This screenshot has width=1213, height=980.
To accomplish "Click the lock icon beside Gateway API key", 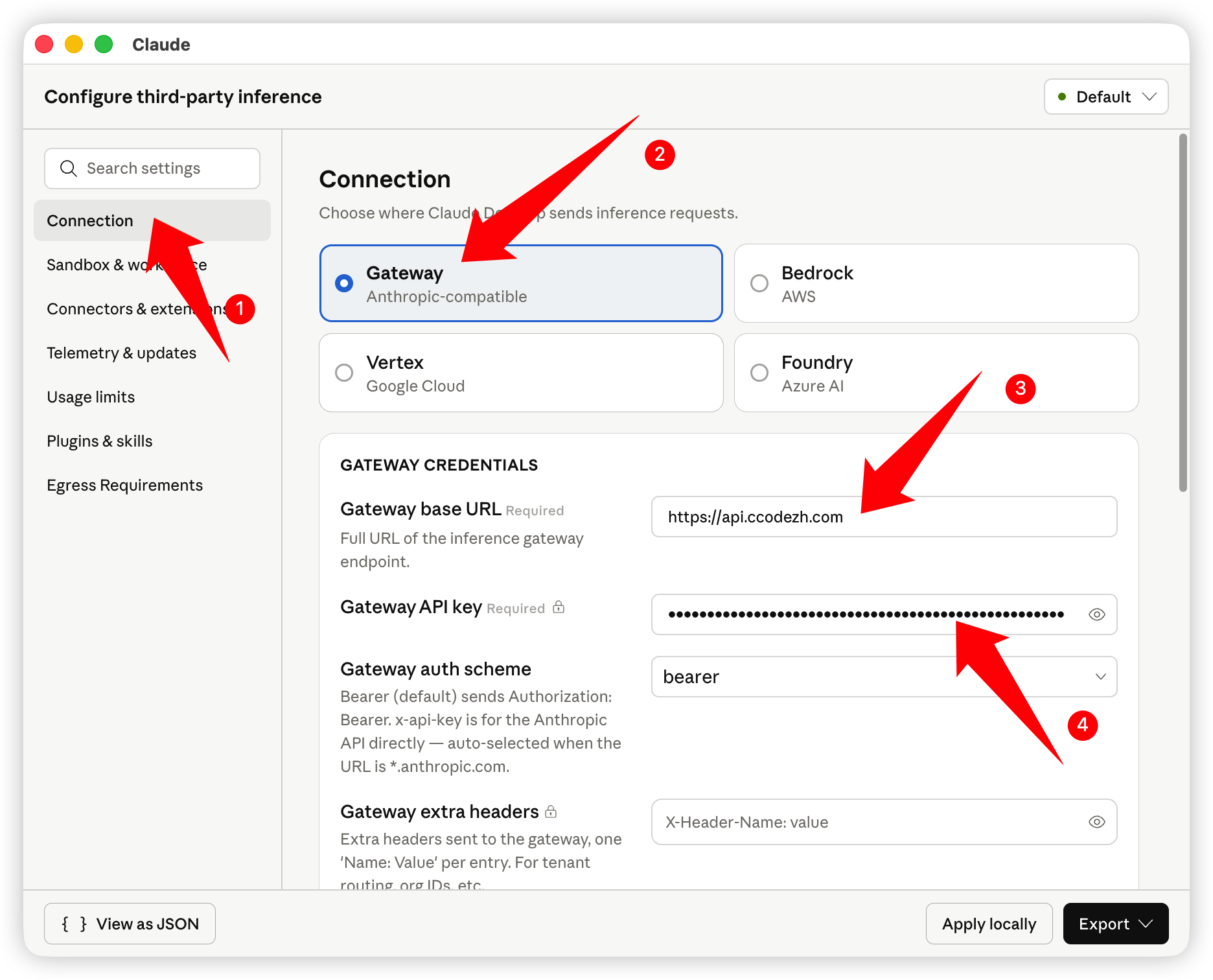I will [559, 607].
